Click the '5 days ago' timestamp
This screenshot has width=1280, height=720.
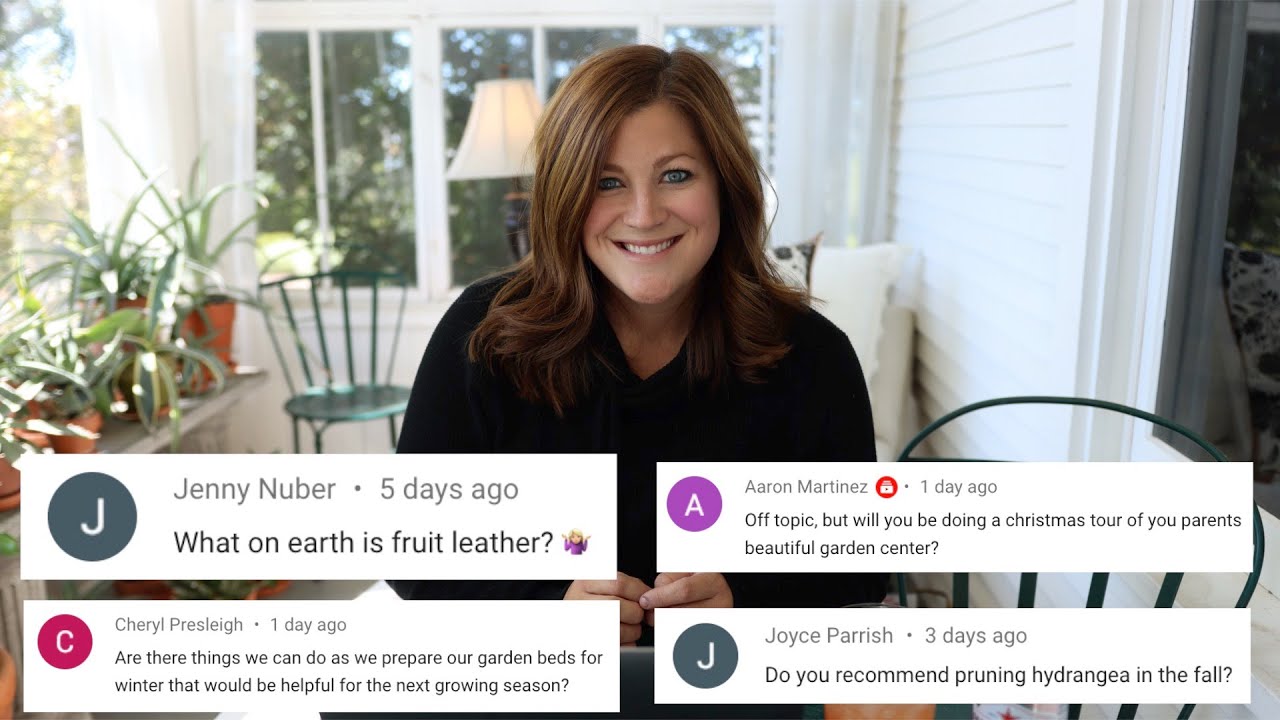point(449,489)
